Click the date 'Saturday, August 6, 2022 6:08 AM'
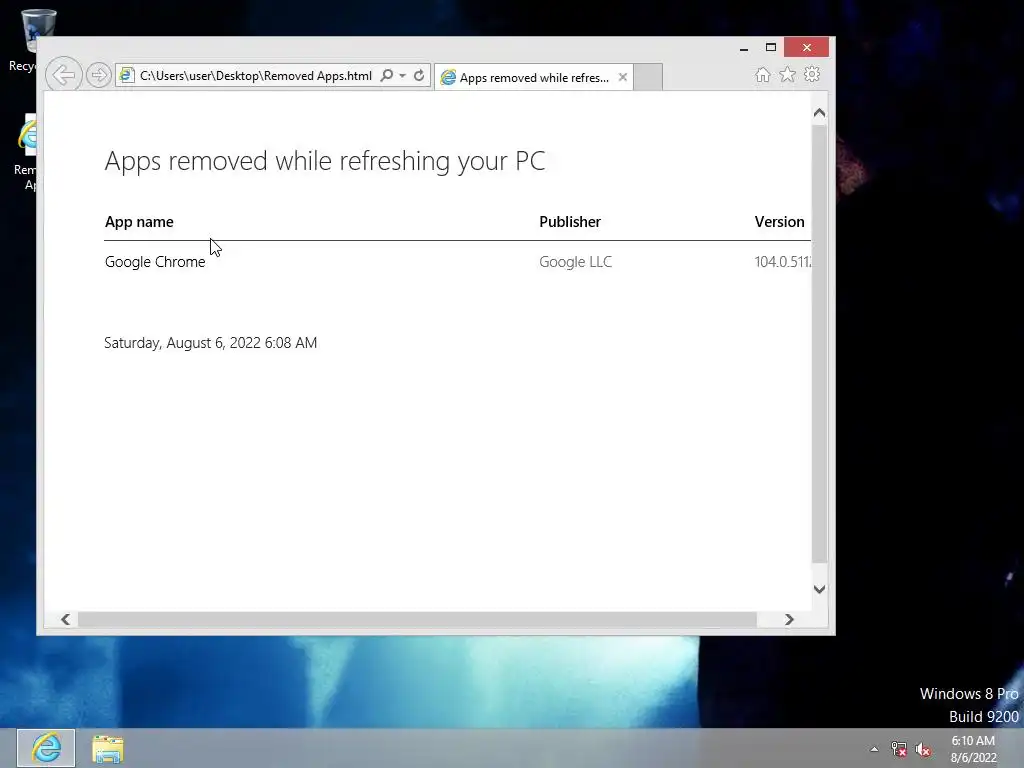This screenshot has width=1024, height=768. tap(210, 343)
